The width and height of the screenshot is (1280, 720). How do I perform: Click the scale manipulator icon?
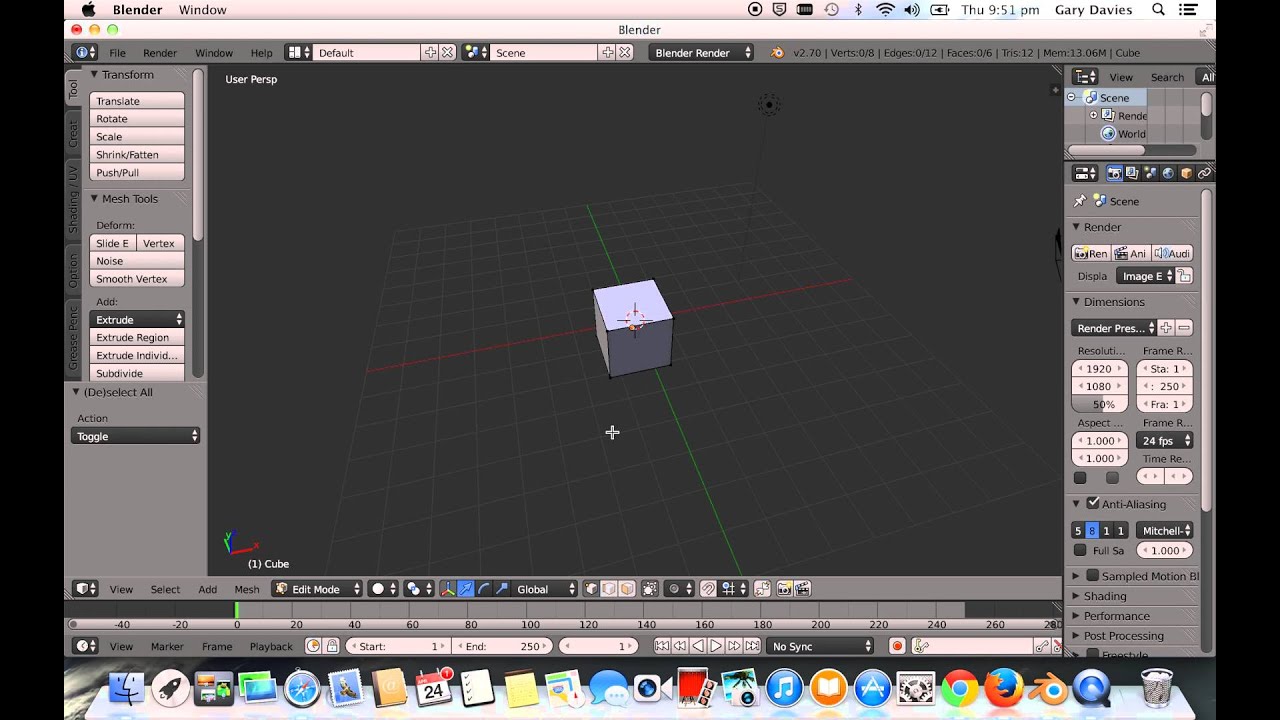click(x=502, y=589)
